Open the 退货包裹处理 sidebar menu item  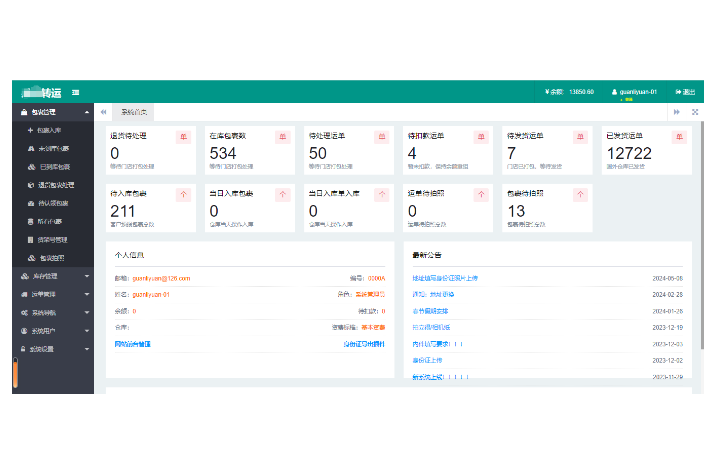pos(57,185)
